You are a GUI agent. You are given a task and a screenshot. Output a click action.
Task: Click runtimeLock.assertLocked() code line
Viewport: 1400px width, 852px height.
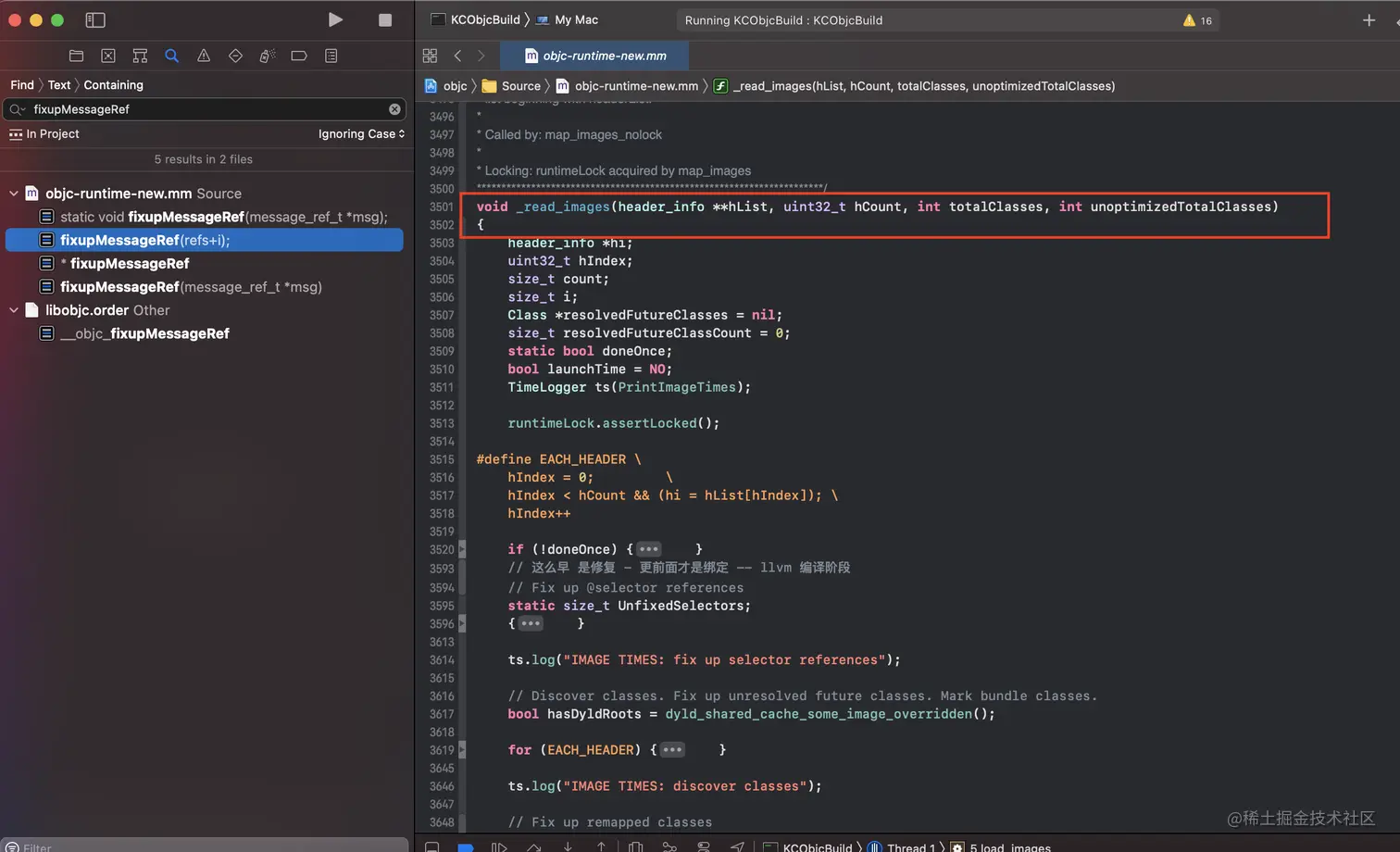[x=613, y=423]
